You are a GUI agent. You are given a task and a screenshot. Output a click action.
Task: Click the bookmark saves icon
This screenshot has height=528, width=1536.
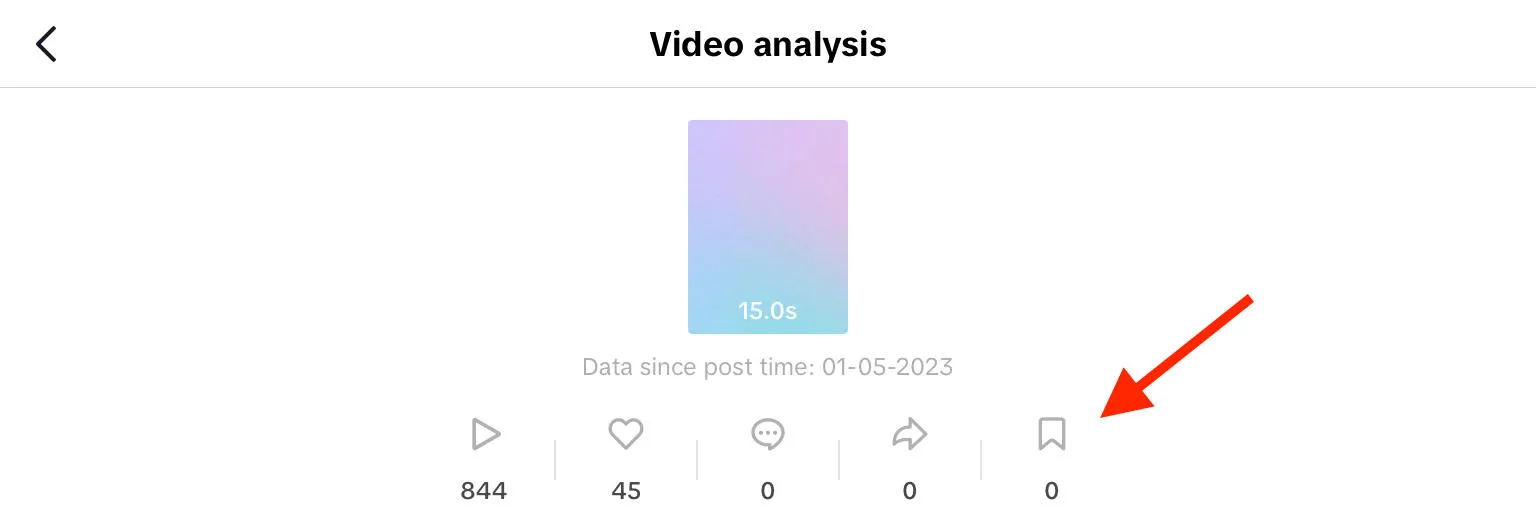(x=1051, y=434)
